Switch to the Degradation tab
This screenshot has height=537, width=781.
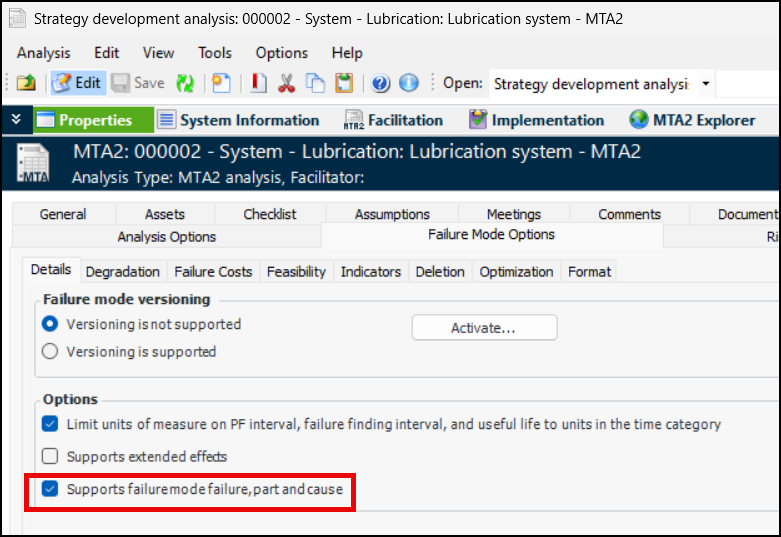122,271
